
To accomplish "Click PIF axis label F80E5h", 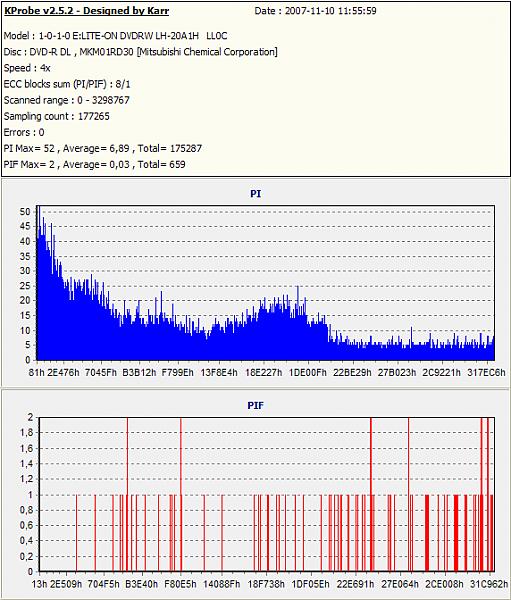I will (x=180, y=584).
